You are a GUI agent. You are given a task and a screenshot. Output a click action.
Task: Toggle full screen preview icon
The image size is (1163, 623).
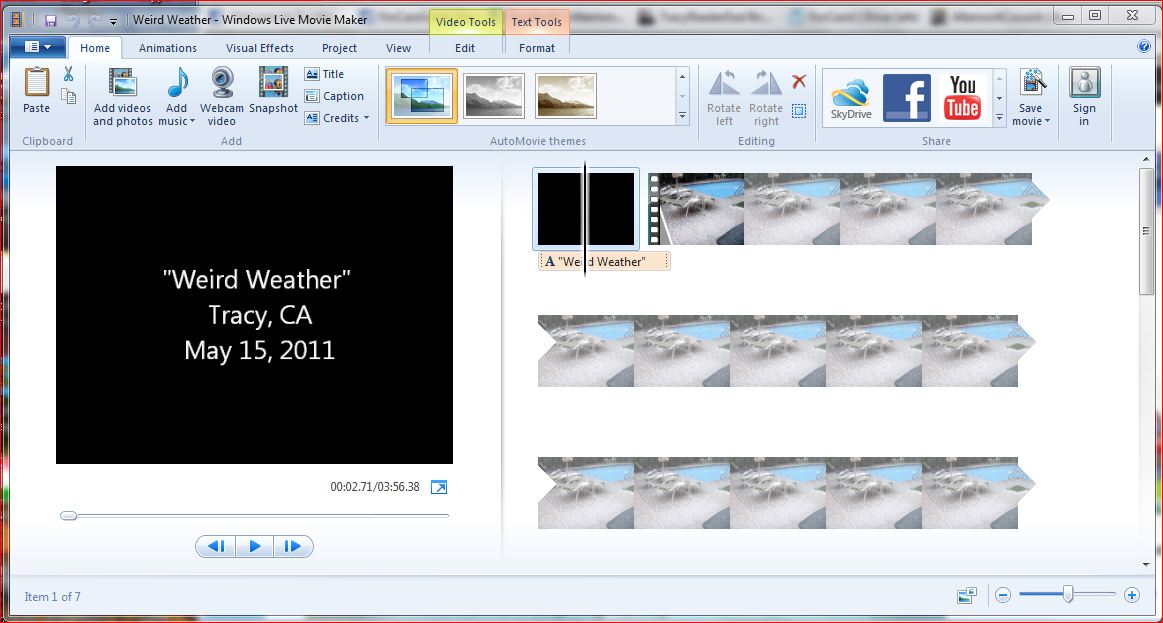[x=439, y=487]
